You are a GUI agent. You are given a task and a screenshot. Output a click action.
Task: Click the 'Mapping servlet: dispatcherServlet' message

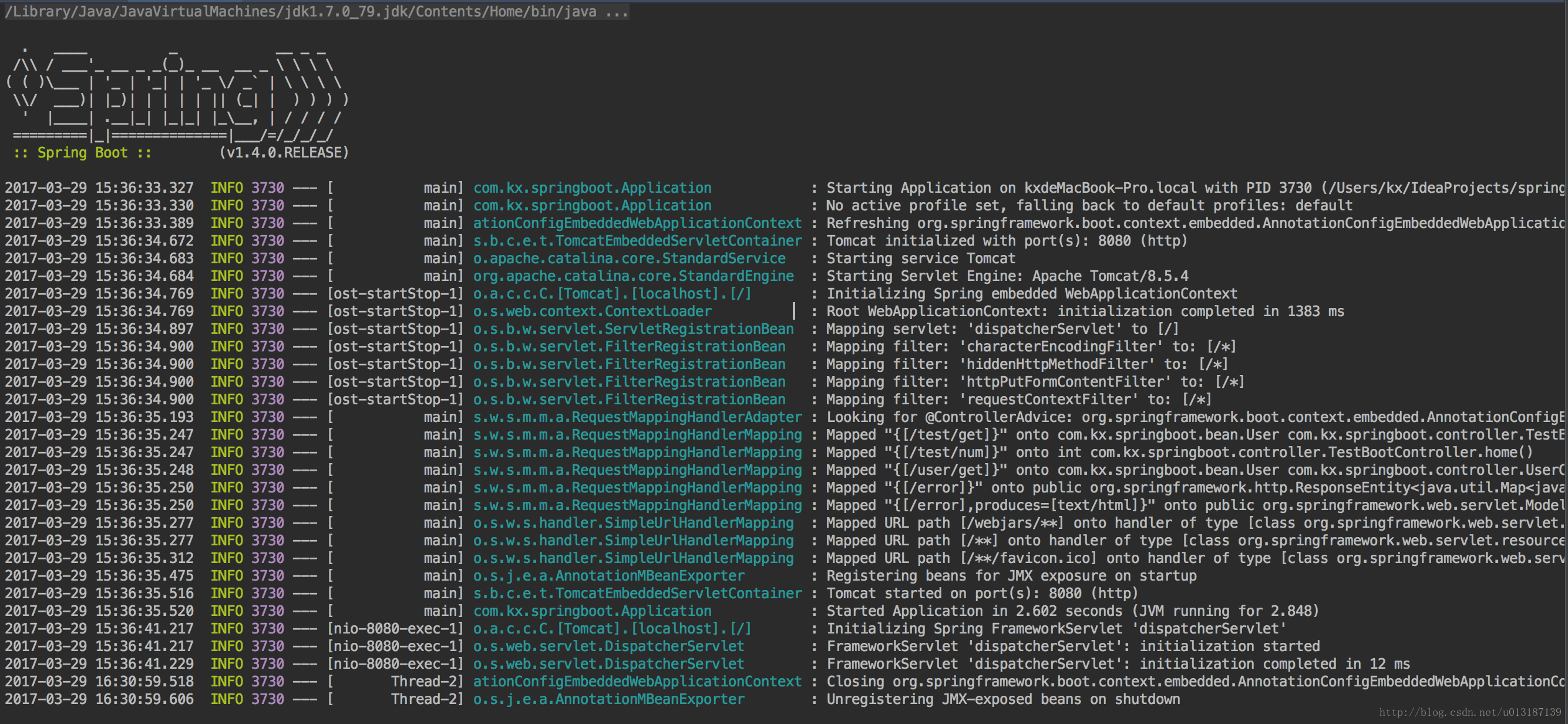click(1002, 330)
